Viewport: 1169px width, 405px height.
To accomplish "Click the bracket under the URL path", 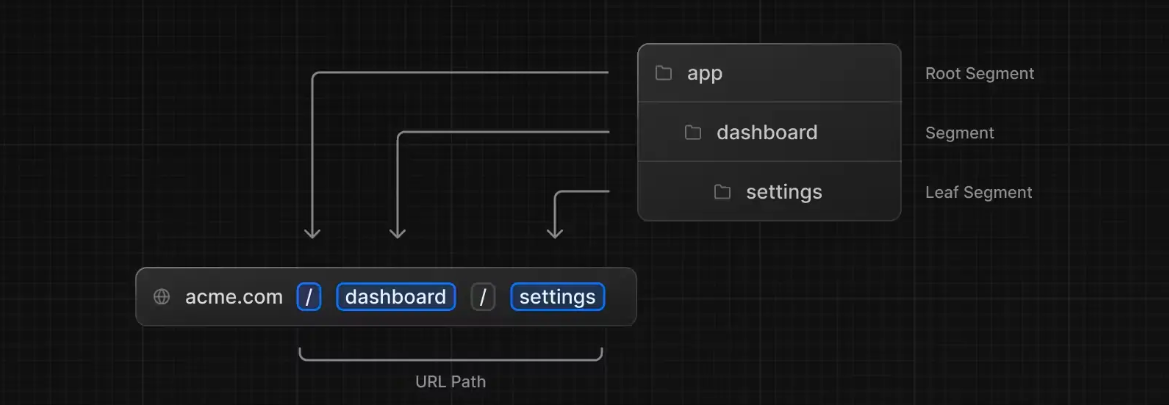I will [x=450, y=354].
